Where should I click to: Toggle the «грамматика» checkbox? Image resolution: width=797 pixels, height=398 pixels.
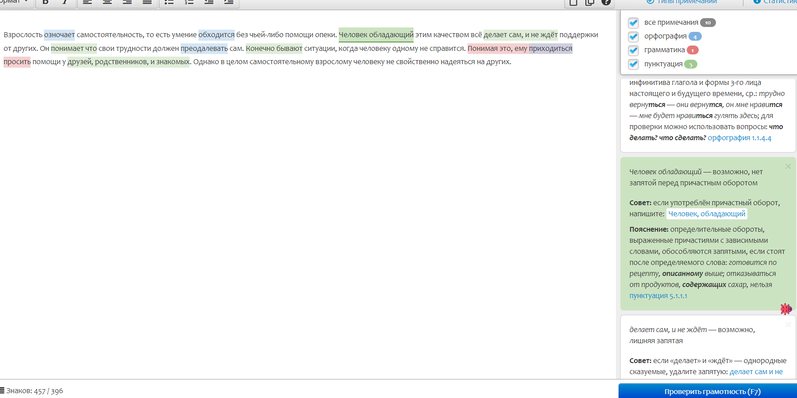pyautogui.click(x=633, y=50)
